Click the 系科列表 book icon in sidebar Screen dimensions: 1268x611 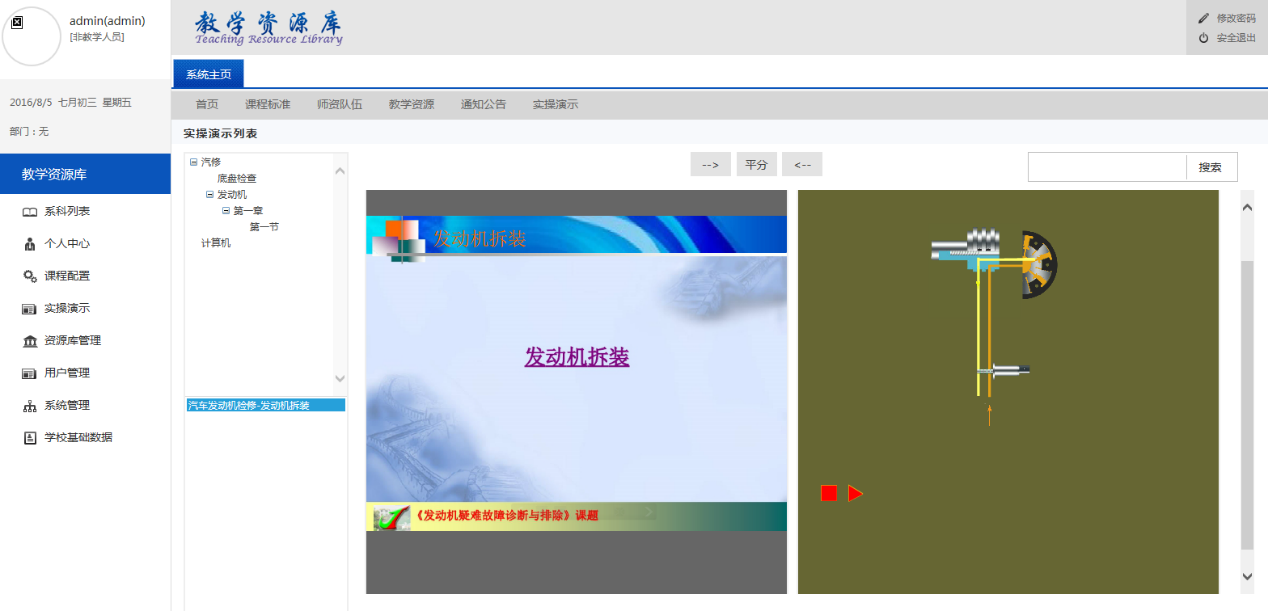pyautogui.click(x=30, y=212)
